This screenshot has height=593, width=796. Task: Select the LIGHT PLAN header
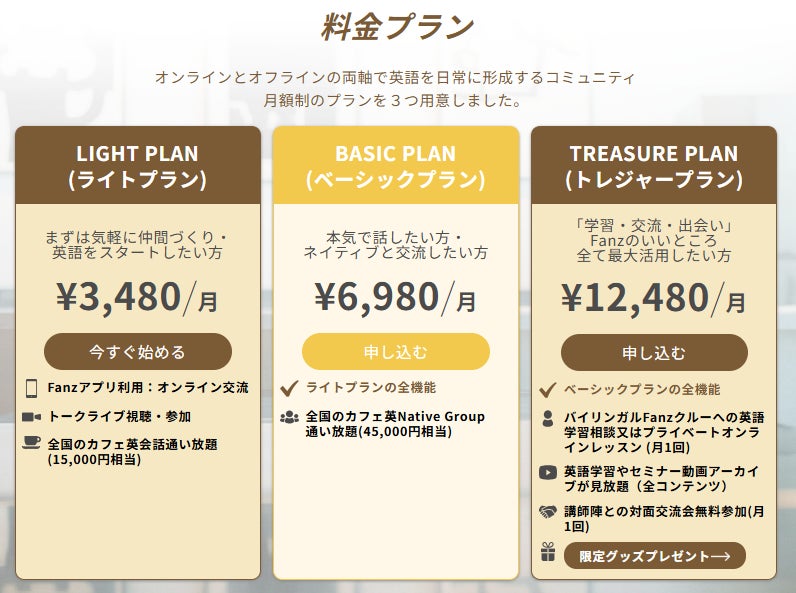(138, 167)
